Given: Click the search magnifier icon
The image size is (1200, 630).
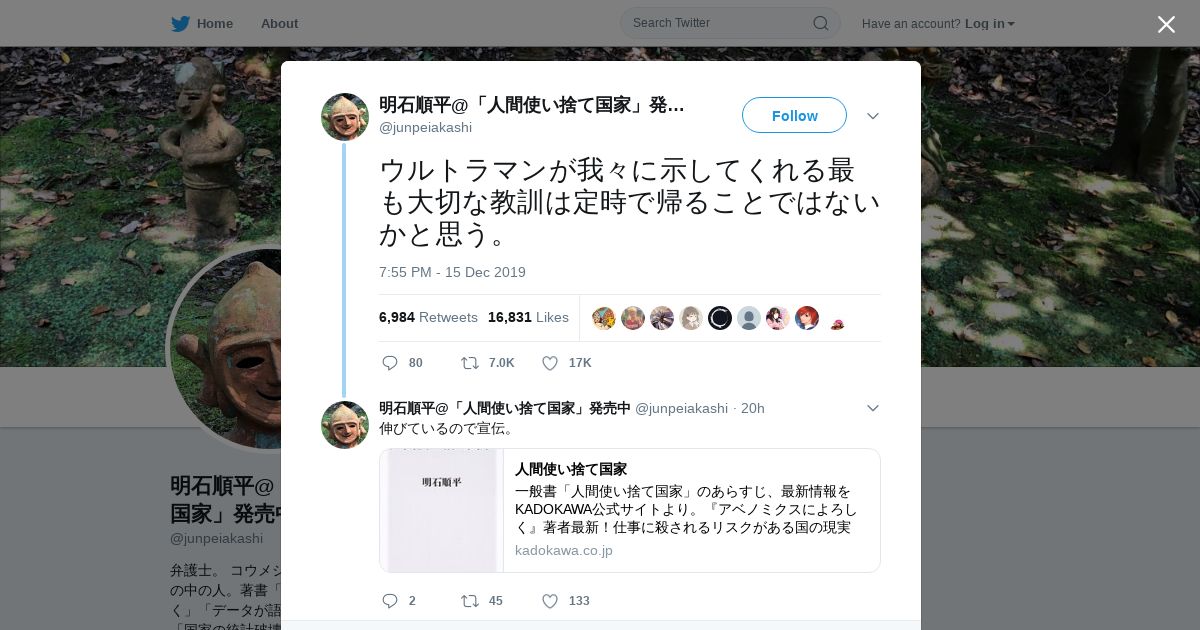Looking at the screenshot, I should coord(820,23).
